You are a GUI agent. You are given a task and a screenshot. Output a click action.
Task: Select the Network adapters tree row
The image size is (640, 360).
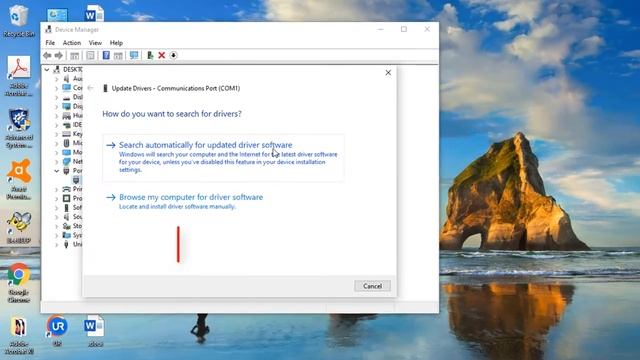pos(72,162)
